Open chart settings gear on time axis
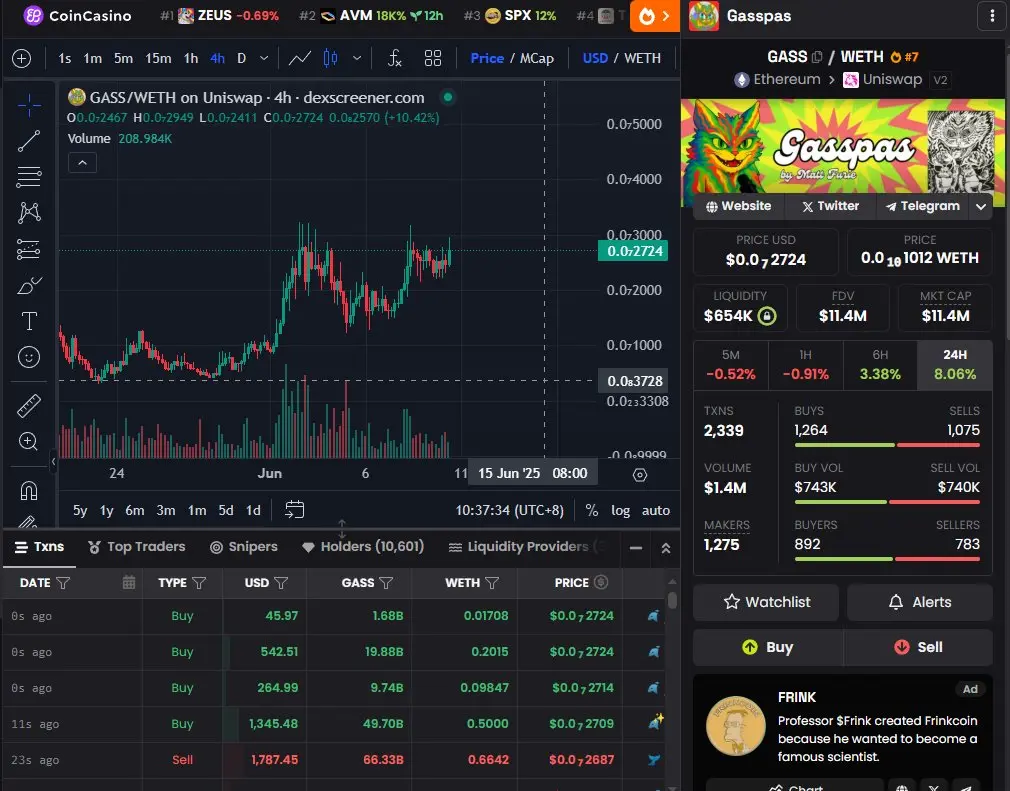 pos(640,475)
